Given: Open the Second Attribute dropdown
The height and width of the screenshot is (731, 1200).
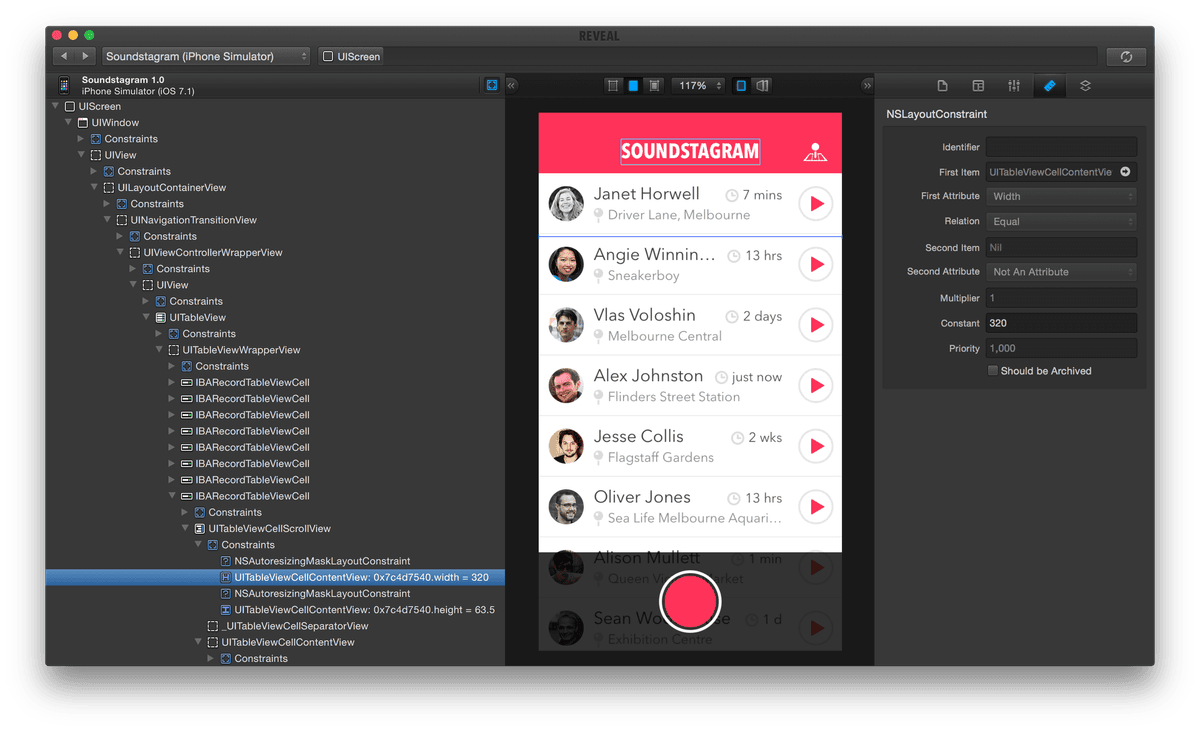Looking at the screenshot, I should tap(1061, 272).
